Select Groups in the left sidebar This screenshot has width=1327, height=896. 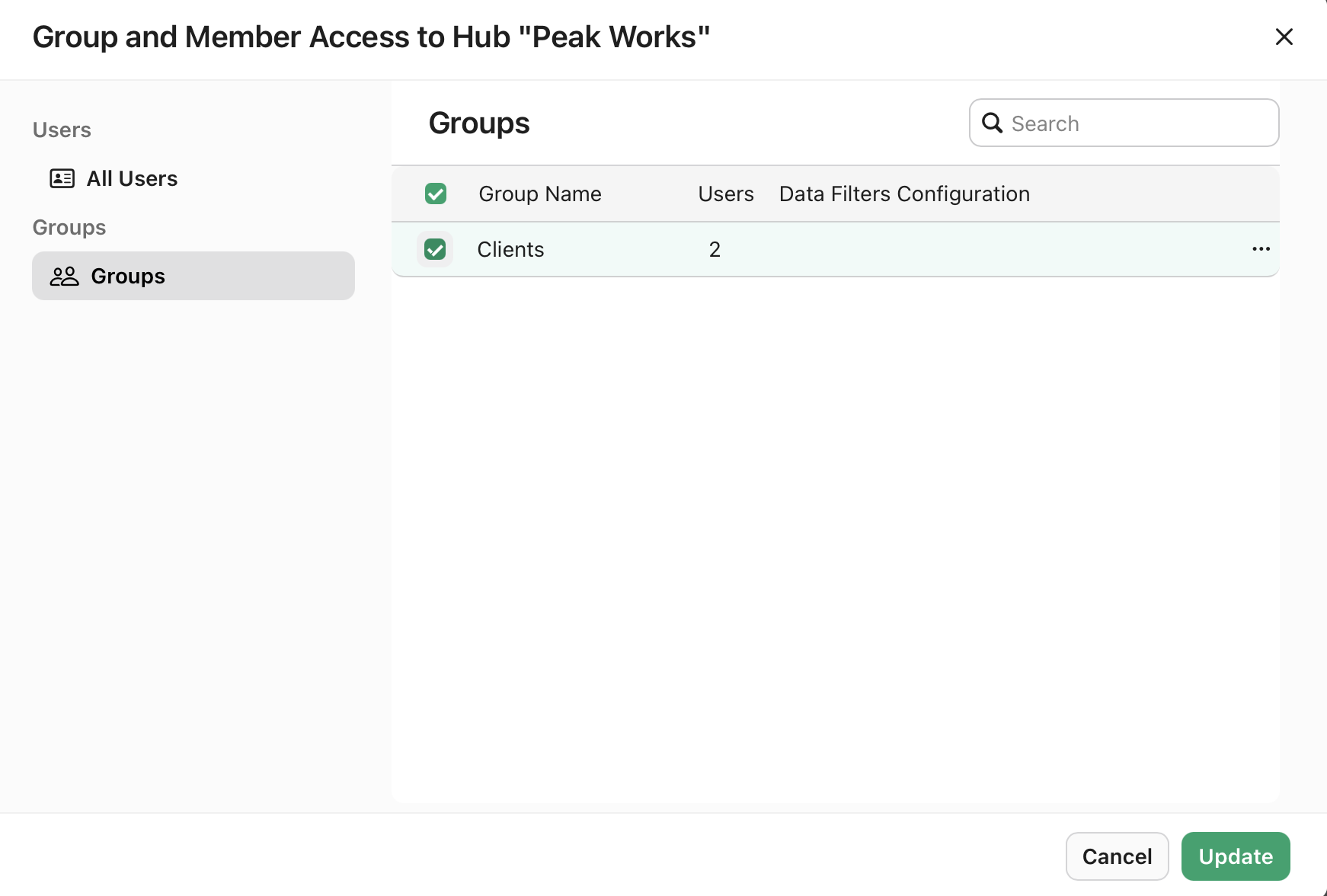coord(127,276)
